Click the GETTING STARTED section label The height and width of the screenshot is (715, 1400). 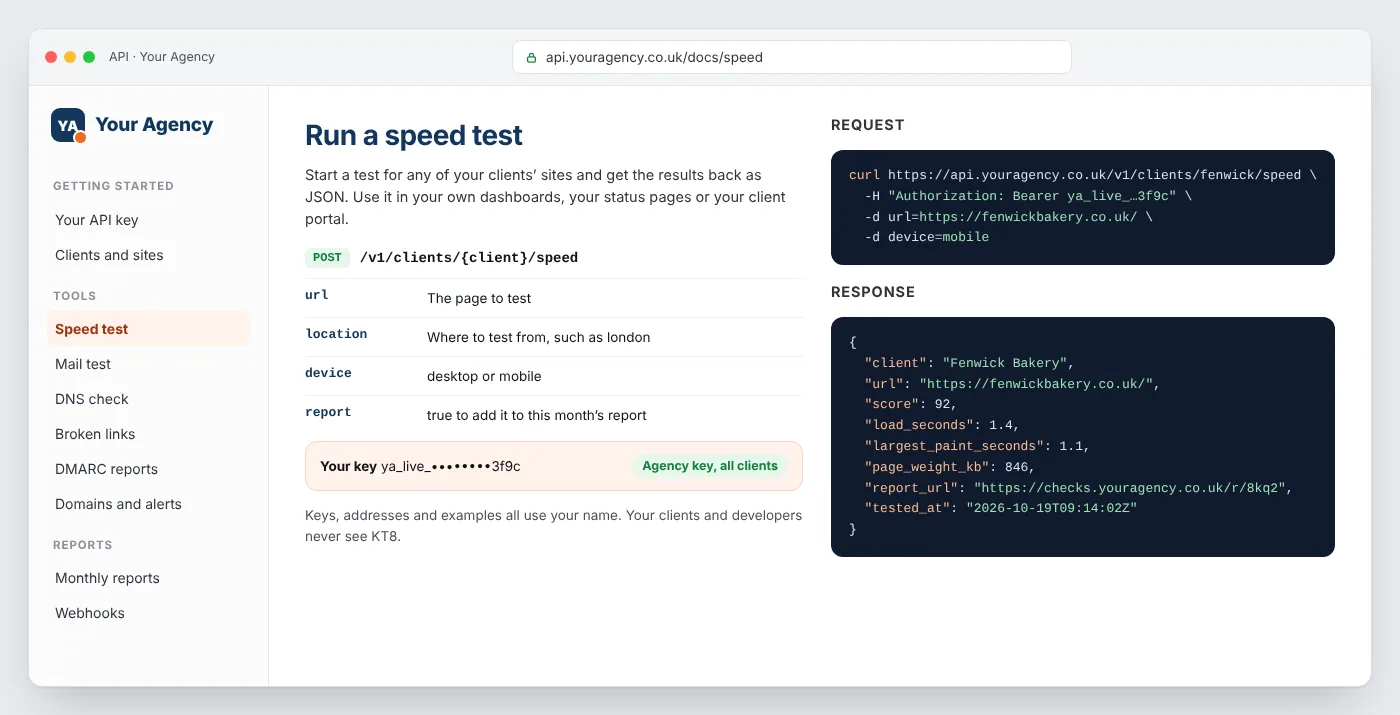click(x=113, y=186)
